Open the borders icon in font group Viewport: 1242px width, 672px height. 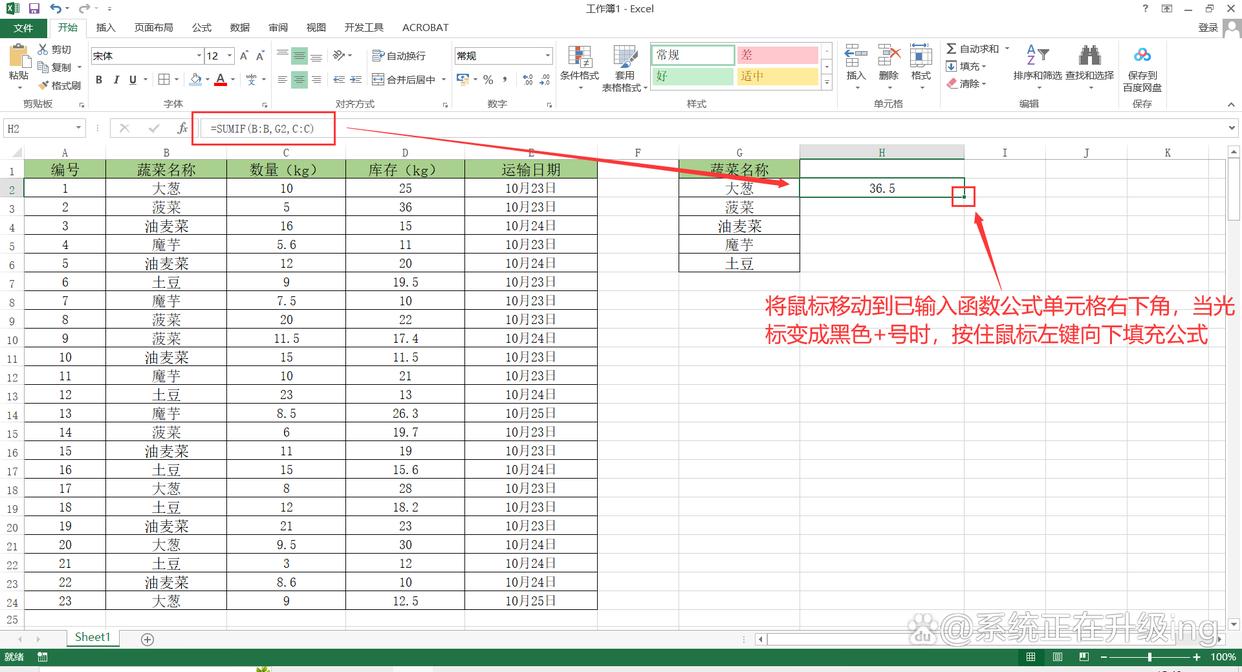tap(165, 80)
